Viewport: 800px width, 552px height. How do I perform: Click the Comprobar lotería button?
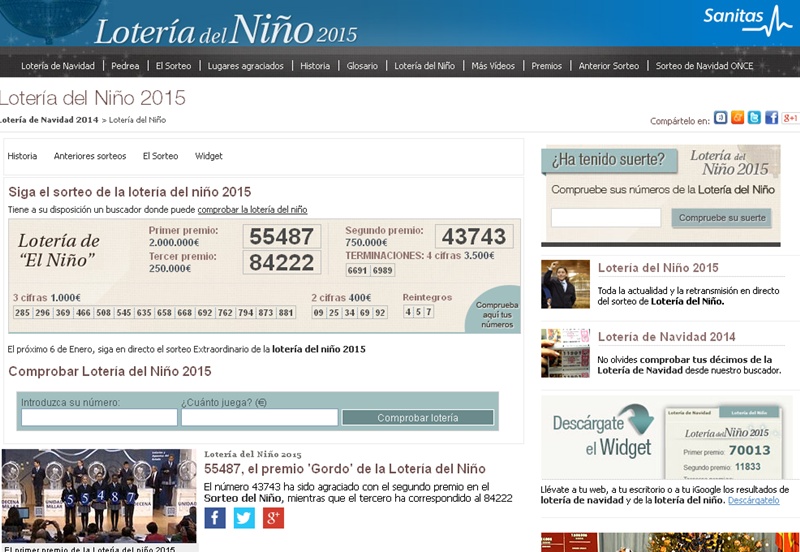point(418,418)
